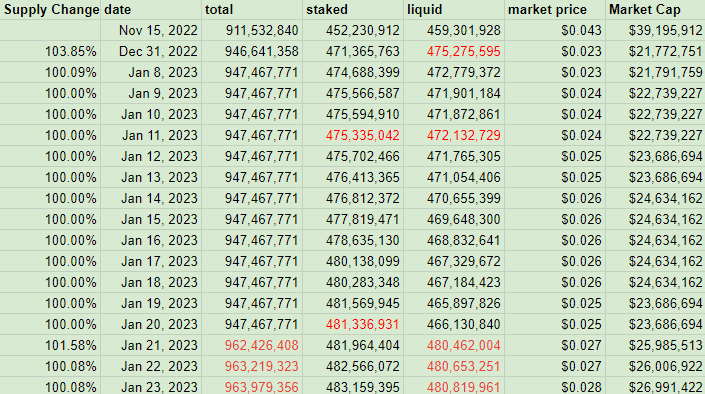Click red total cell 963,219,323

(x=252, y=366)
